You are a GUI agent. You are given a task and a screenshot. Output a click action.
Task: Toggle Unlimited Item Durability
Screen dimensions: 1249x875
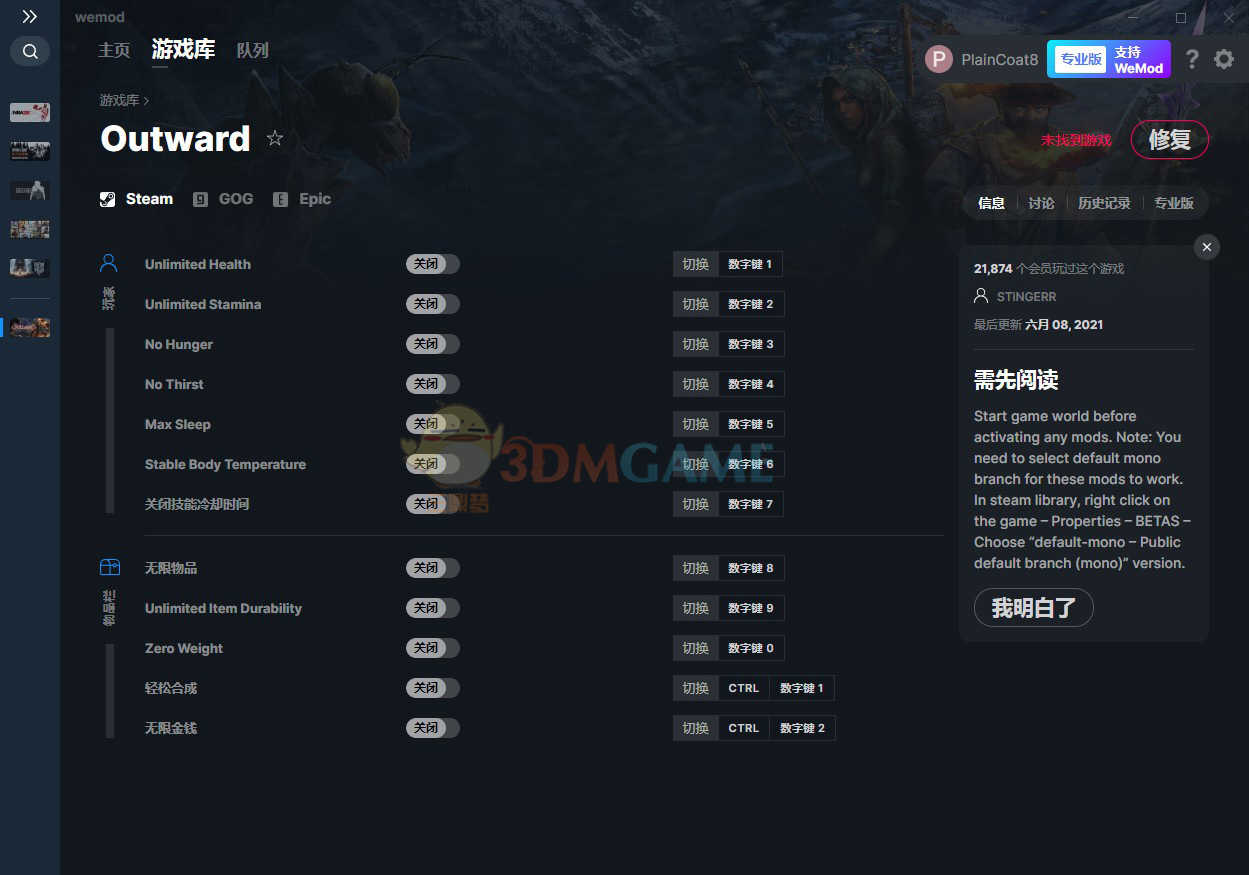click(433, 608)
